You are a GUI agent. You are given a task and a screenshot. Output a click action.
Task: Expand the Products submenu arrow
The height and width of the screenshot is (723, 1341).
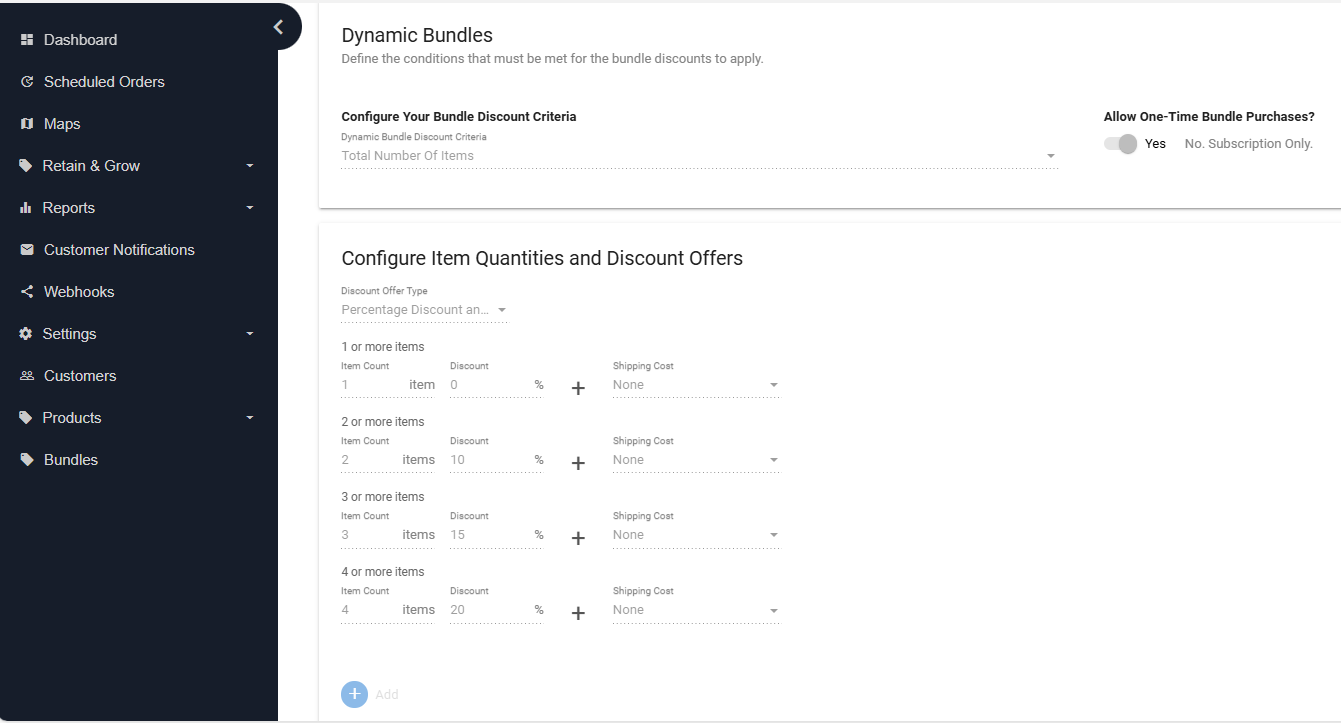[x=250, y=418]
